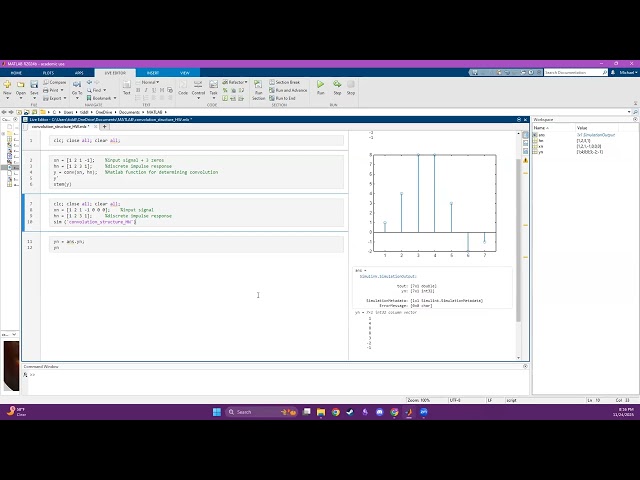Click the warning indicator icon in editor margin

click(x=525, y=161)
